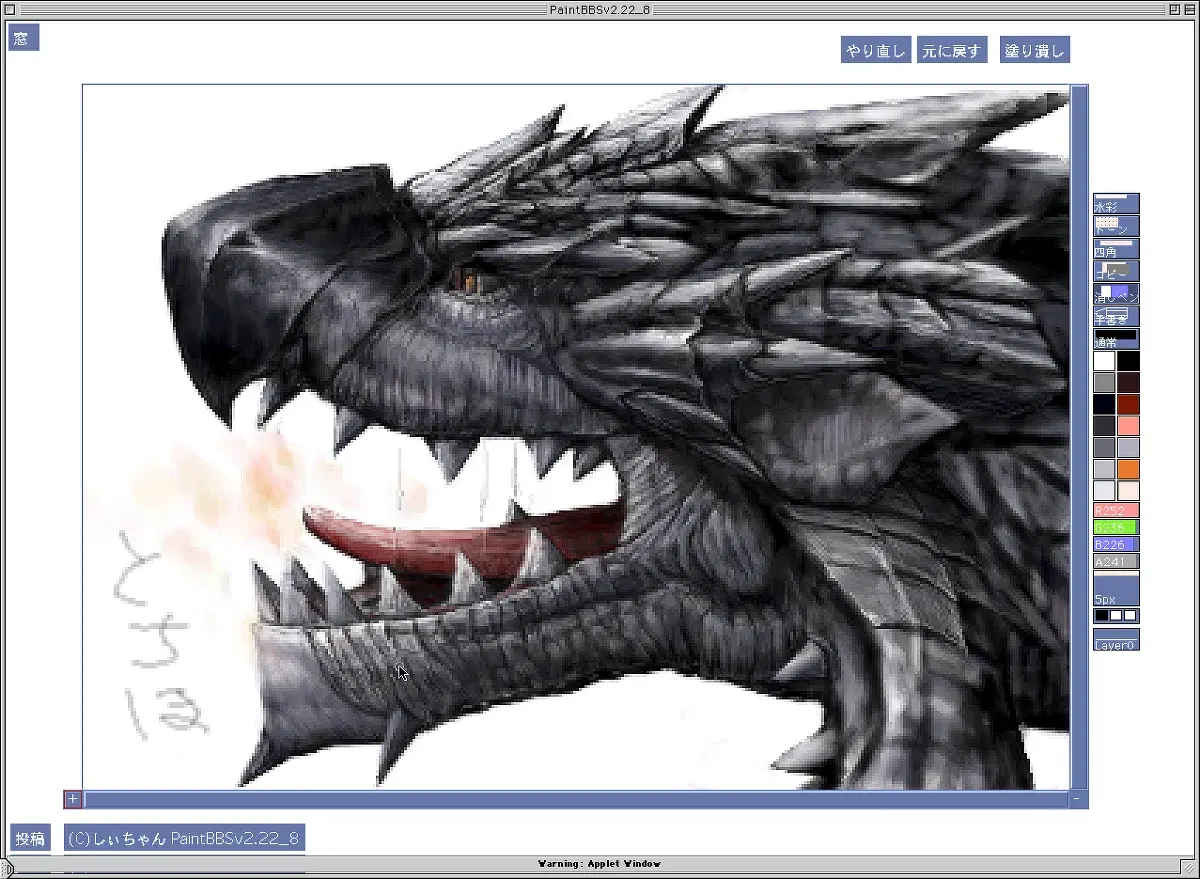Pick the charcoal swatch beside salmon pink

tap(1104, 426)
